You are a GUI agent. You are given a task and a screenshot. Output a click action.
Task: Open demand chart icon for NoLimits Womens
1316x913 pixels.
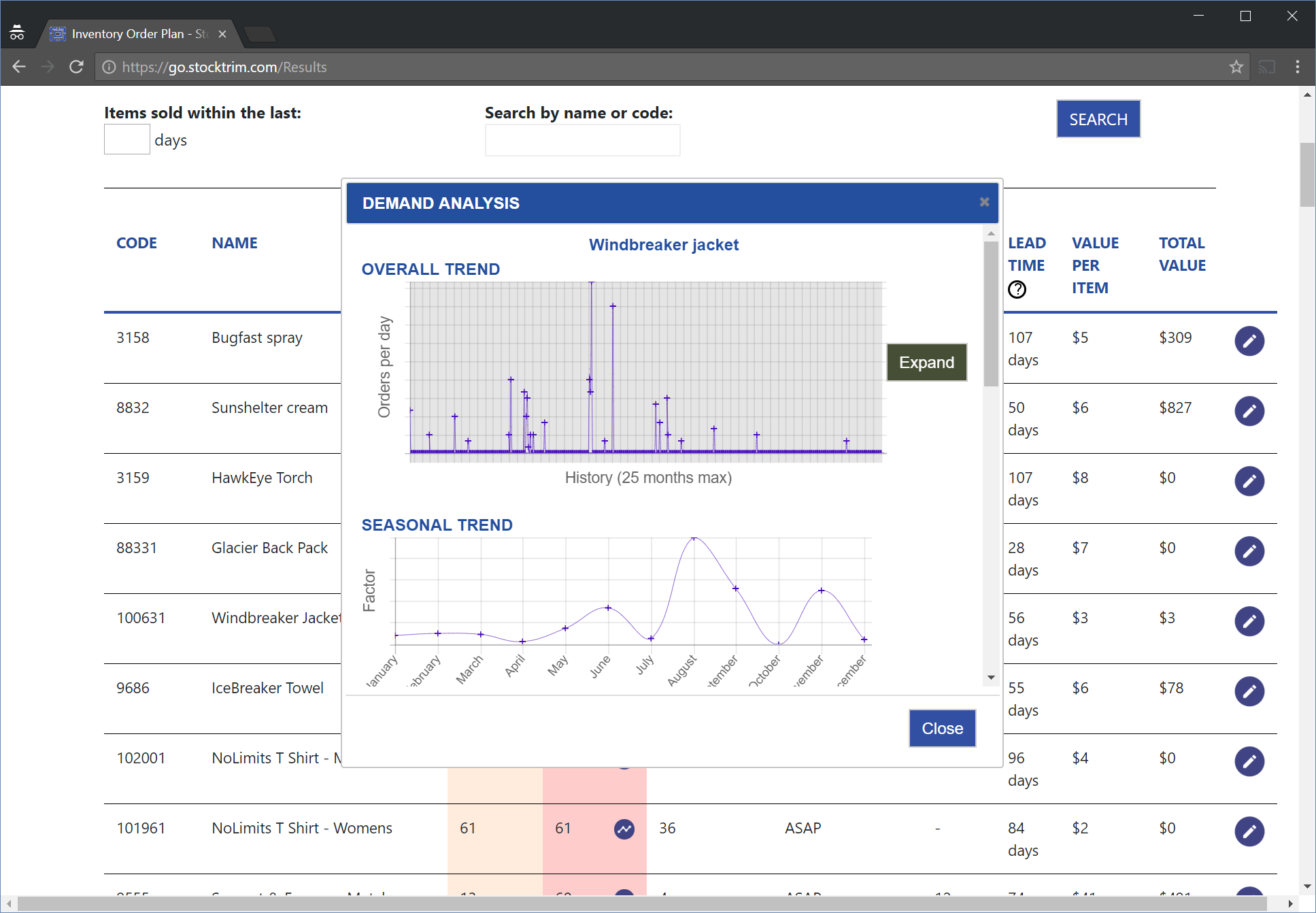pyautogui.click(x=624, y=829)
